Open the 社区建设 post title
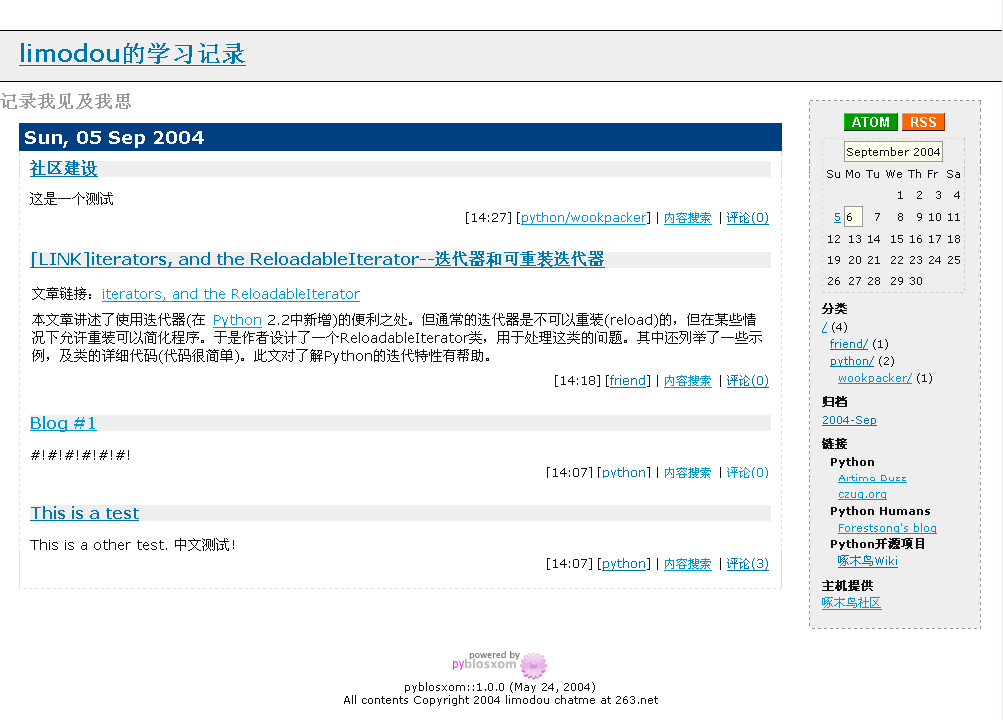 (63, 169)
